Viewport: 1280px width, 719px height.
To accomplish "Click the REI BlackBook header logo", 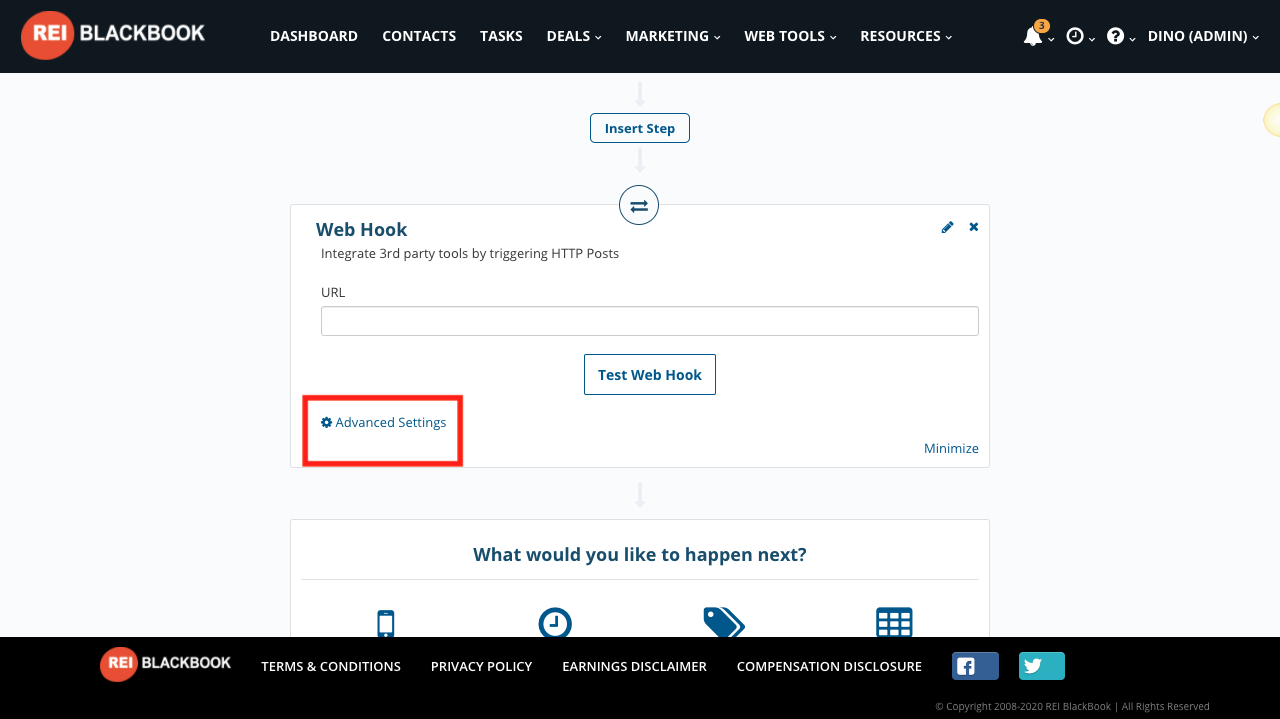I will [113, 35].
